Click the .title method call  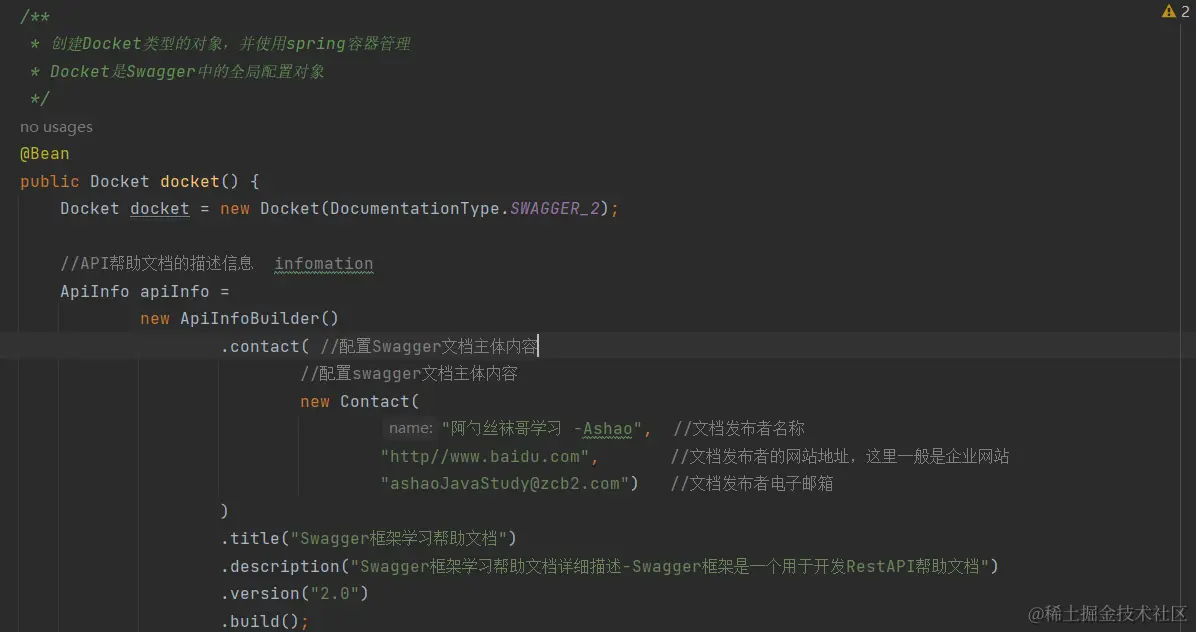click(250, 538)
